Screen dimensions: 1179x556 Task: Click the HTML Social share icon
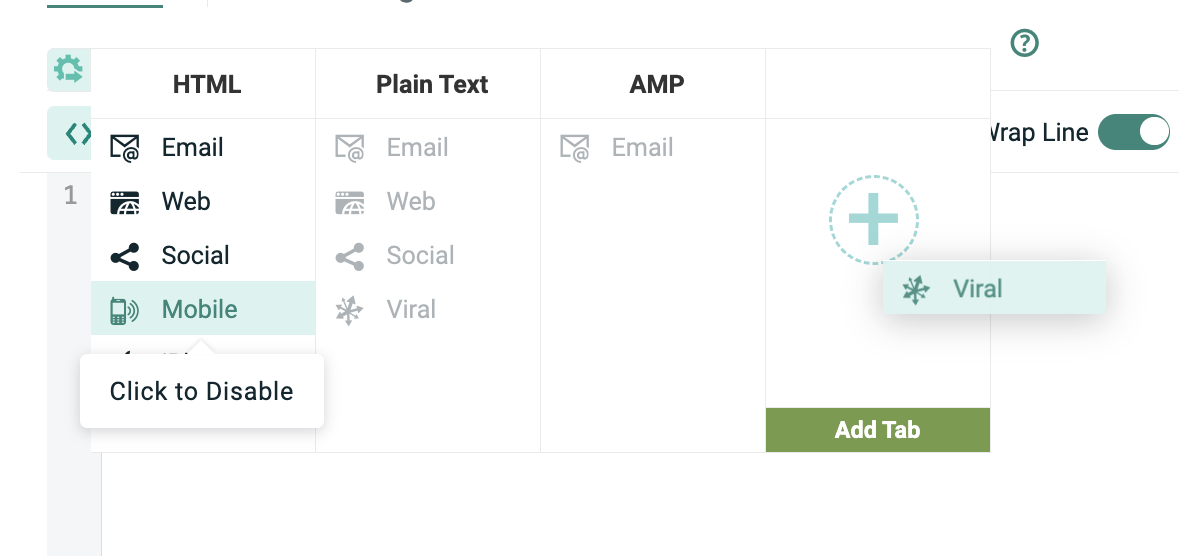[125, 256]
